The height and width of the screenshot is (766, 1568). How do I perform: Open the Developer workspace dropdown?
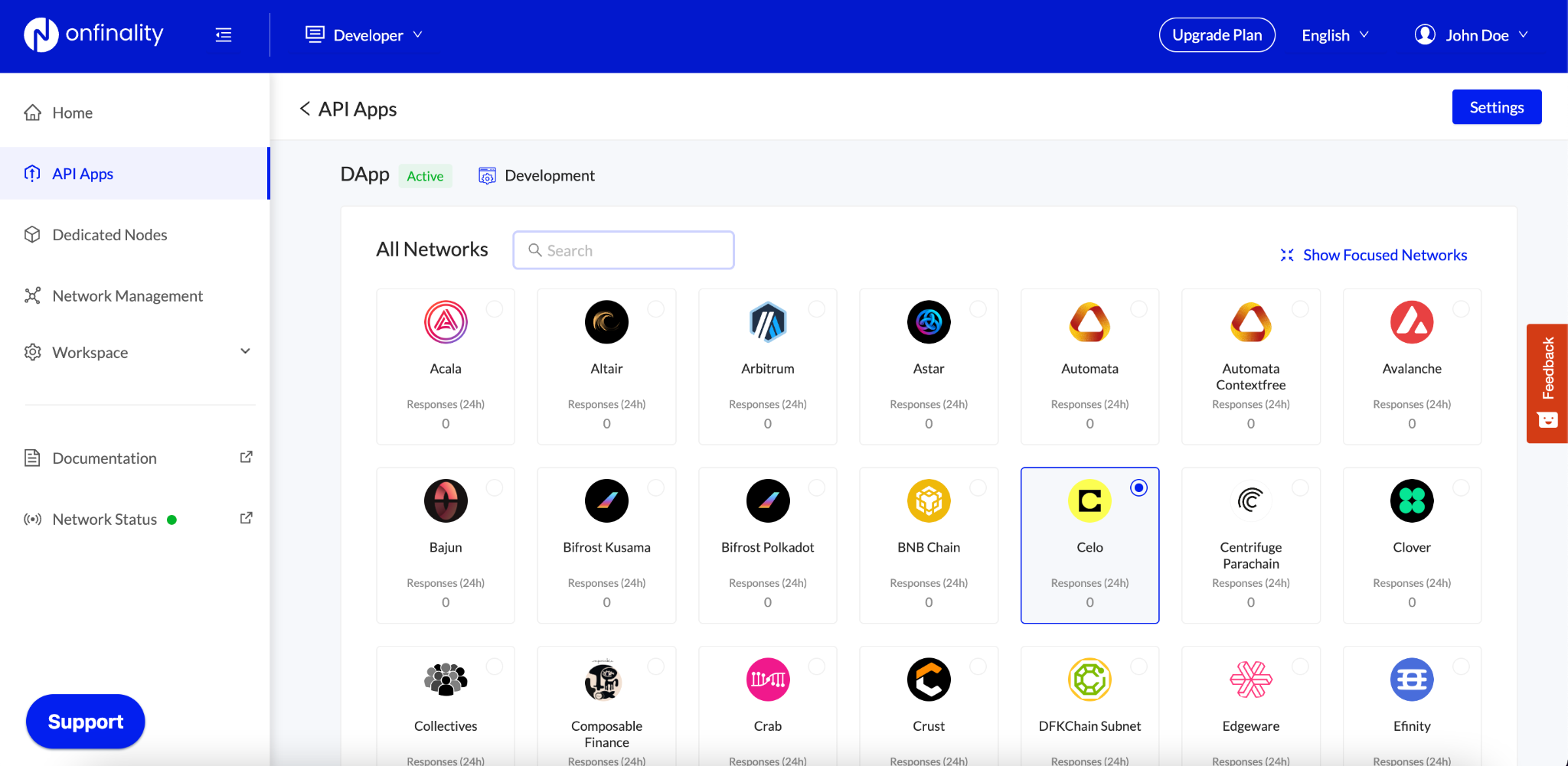coord(364,35)
